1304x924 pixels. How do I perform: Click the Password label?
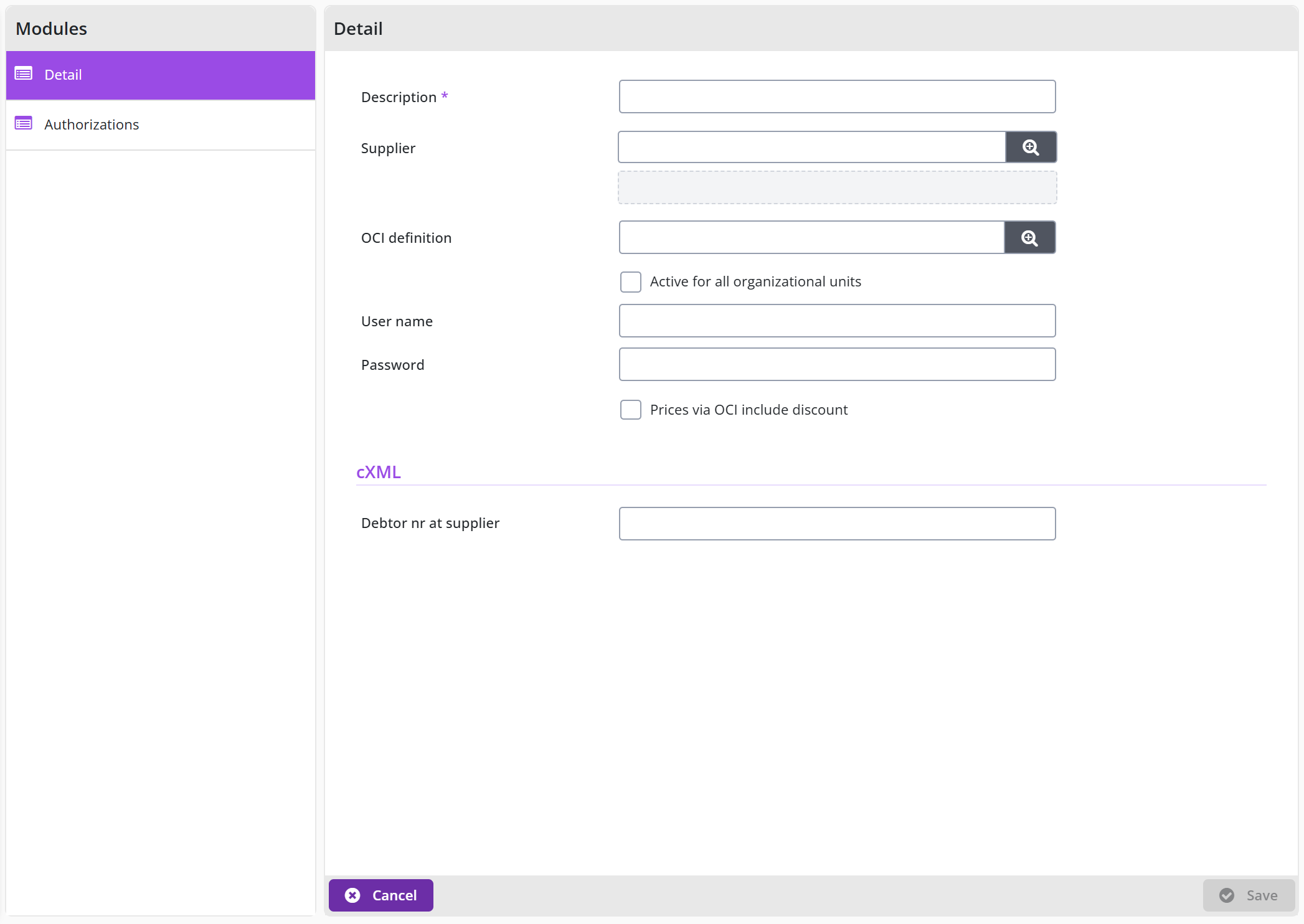click(x=393, y=365)
